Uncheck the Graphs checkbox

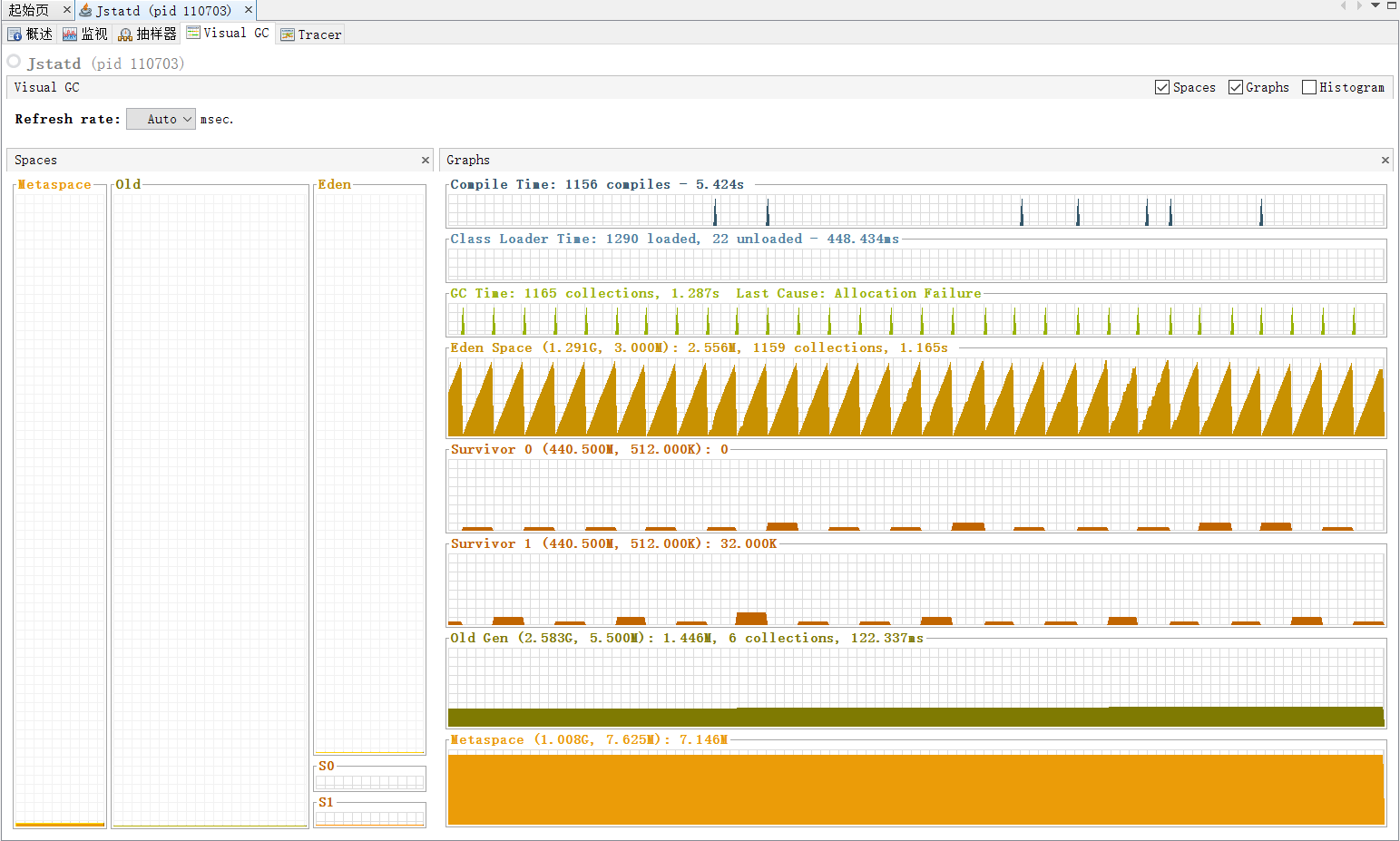coord(1235,87)
